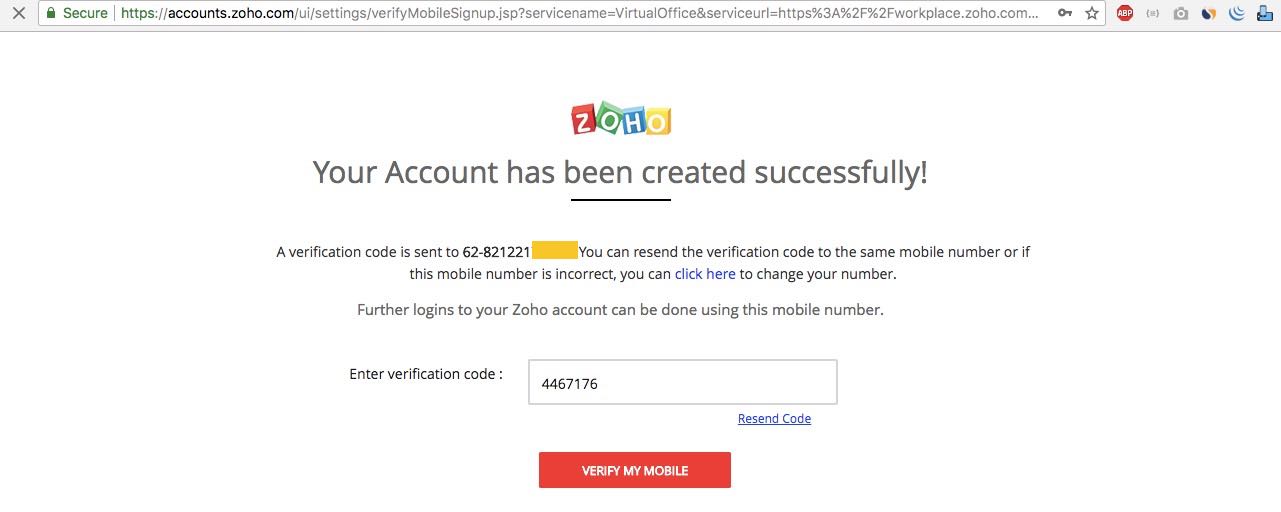
Task: Click the green padlock security icon
Action: click(50, 14)
